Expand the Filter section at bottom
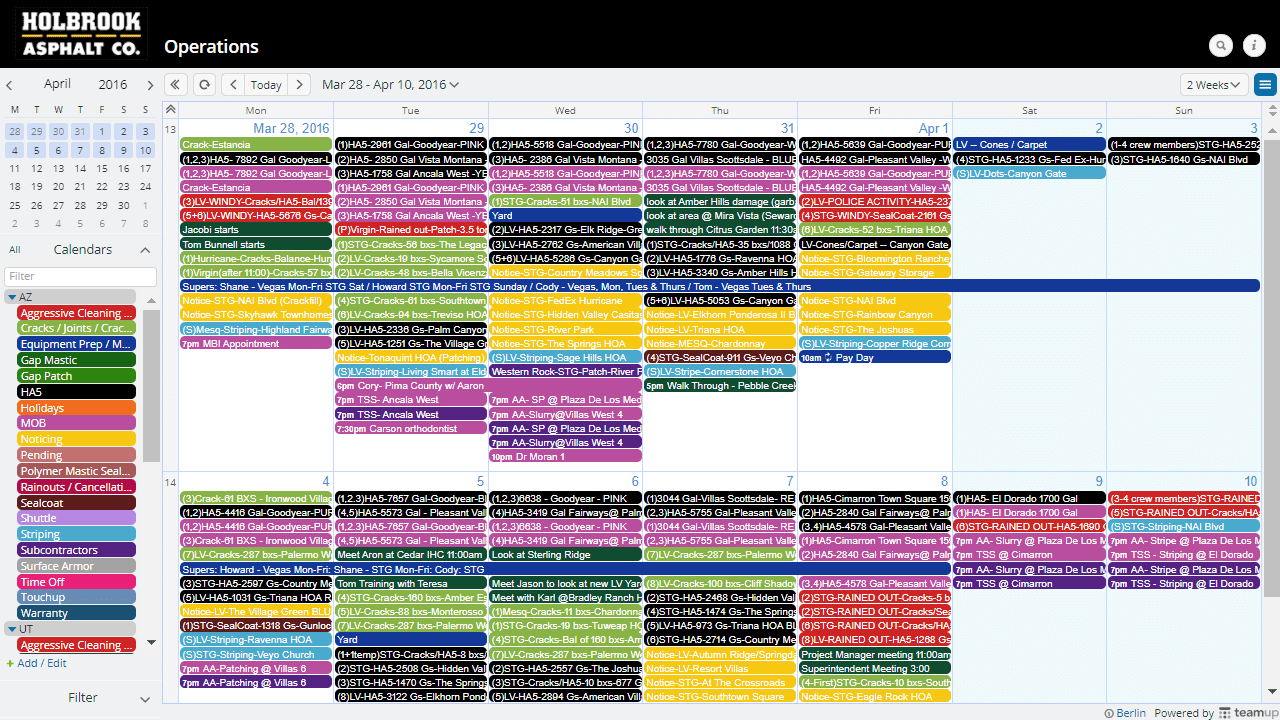This screenshot has height=720, width=1280. (82, 698)
